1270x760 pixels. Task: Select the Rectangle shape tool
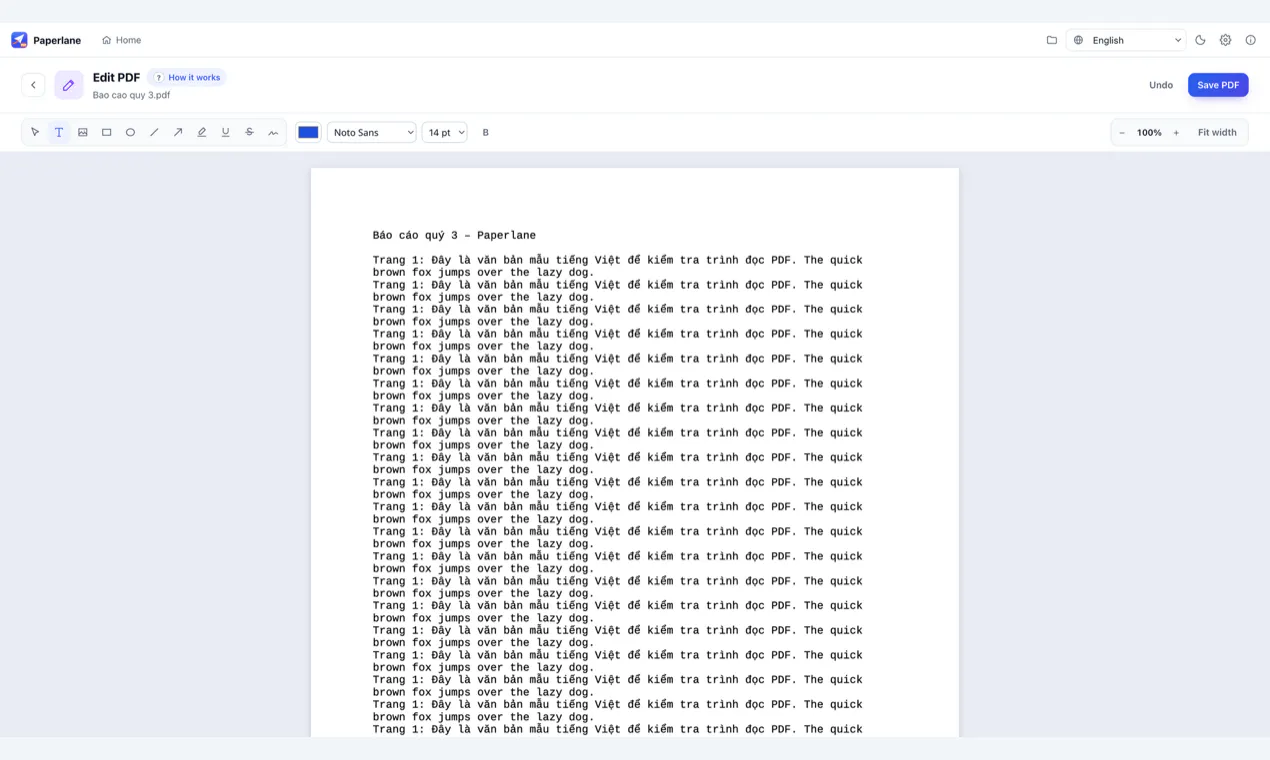coord(107,132)
